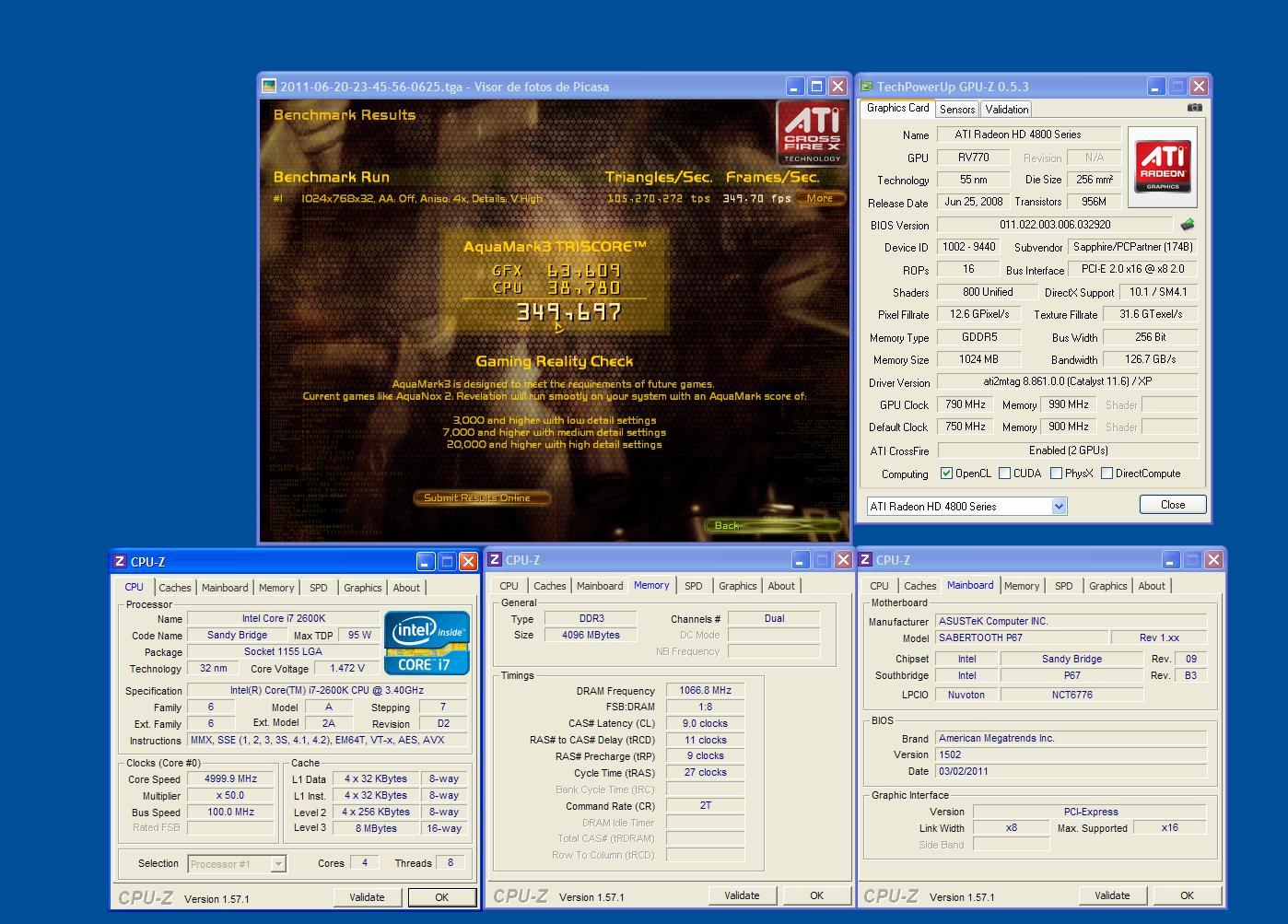Click the Intel Core i7 logo badge
The height and width of the screenshot is (924, 1288).
tap(427, 642)
